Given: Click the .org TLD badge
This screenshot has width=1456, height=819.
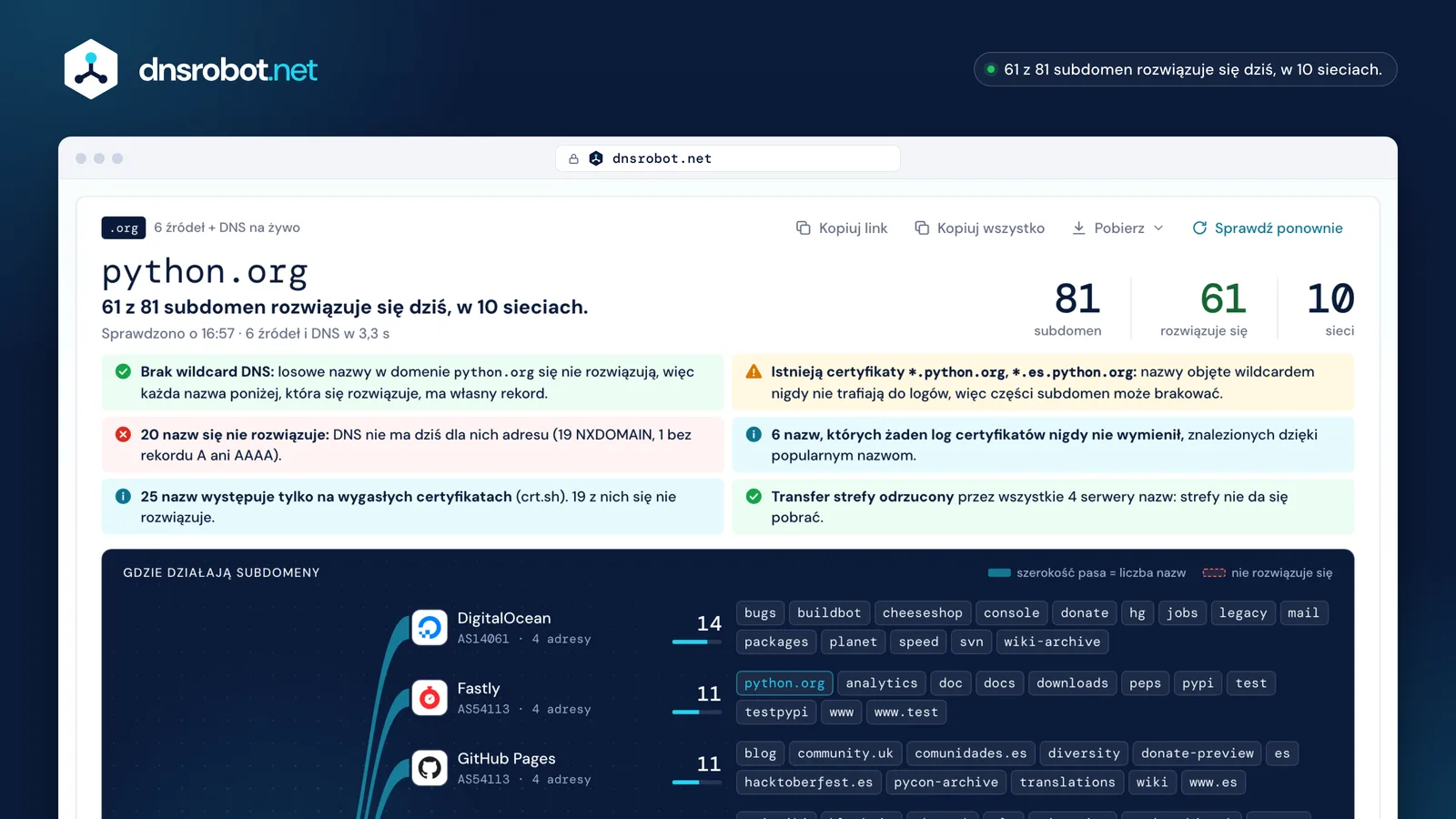Looking at the screenshot, I should 124,227.
